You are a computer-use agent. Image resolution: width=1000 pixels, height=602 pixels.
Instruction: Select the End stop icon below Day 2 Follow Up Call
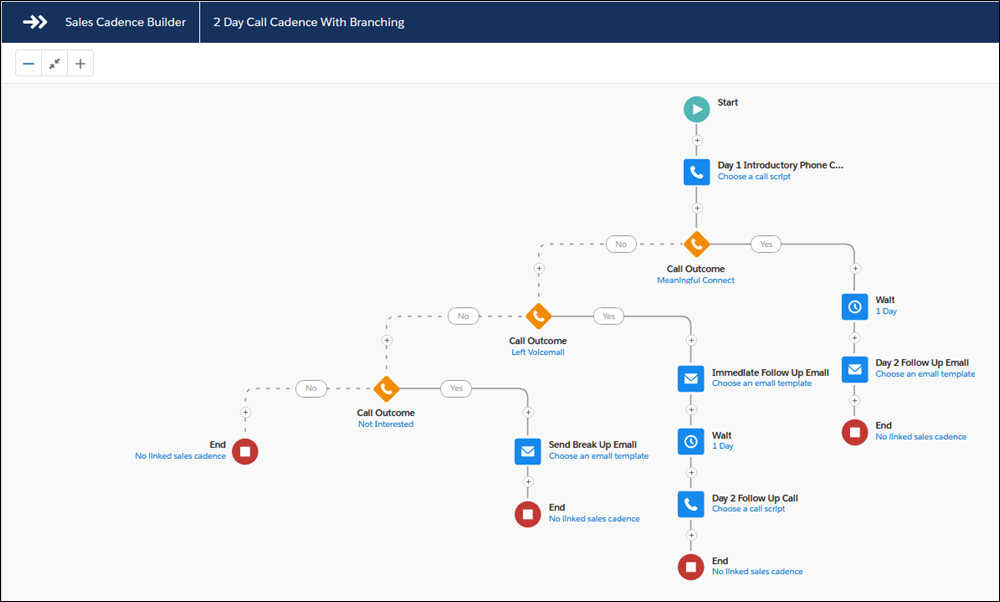point(691,567)
